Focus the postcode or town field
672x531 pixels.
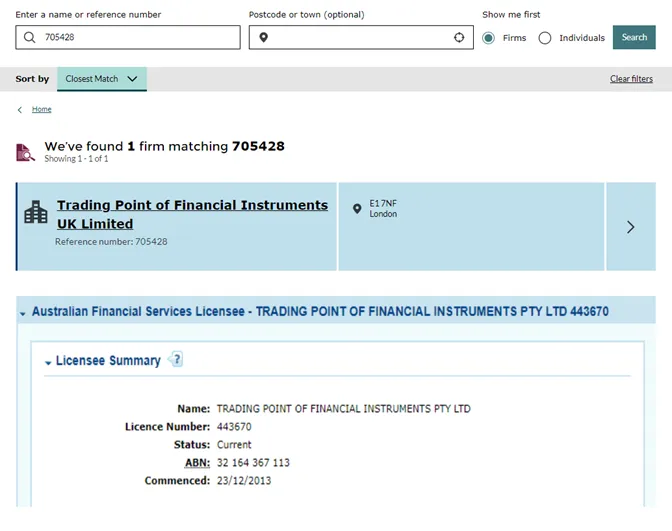pyautogui.click(x=361, y=38)
